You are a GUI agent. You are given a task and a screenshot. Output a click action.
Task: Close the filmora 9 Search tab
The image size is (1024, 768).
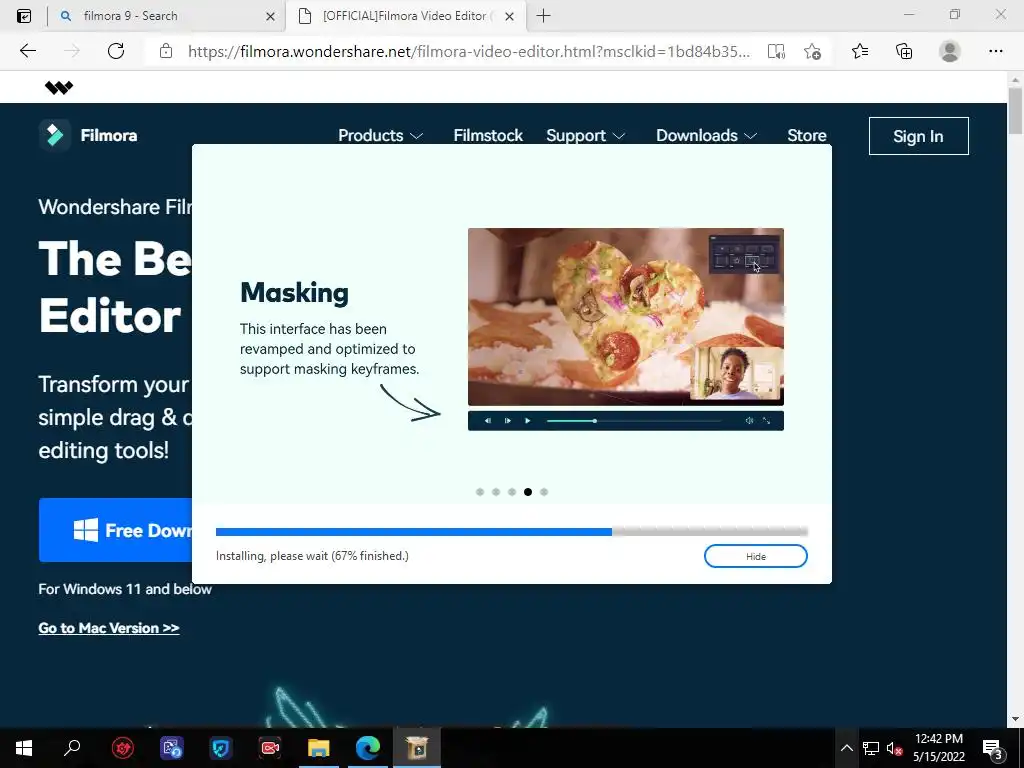(x=270, y=16)
